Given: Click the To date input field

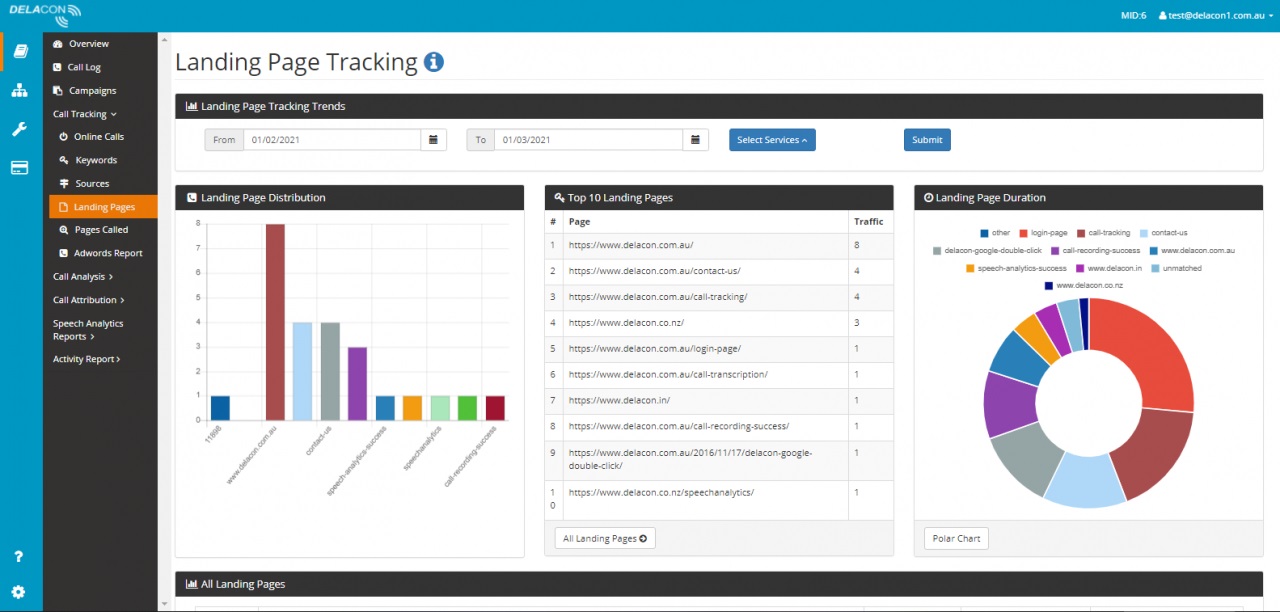Looking at the screenshot, I should point(590,140).
